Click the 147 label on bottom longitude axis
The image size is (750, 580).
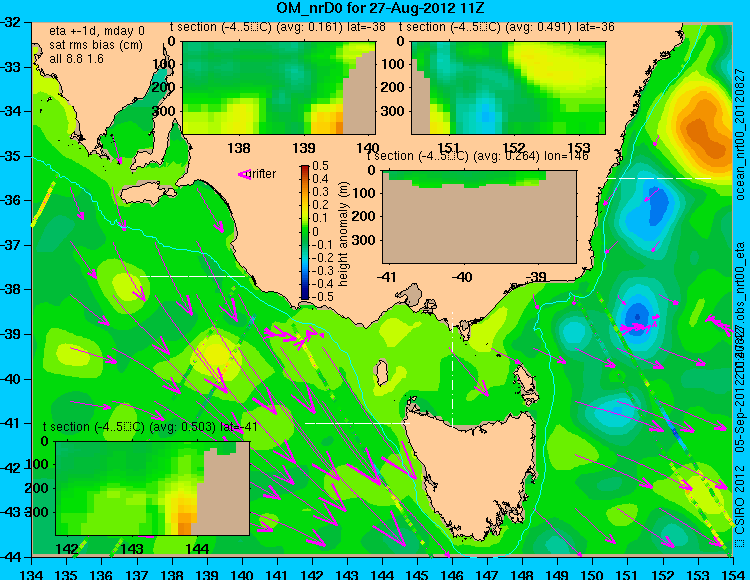tap(487, 574)
